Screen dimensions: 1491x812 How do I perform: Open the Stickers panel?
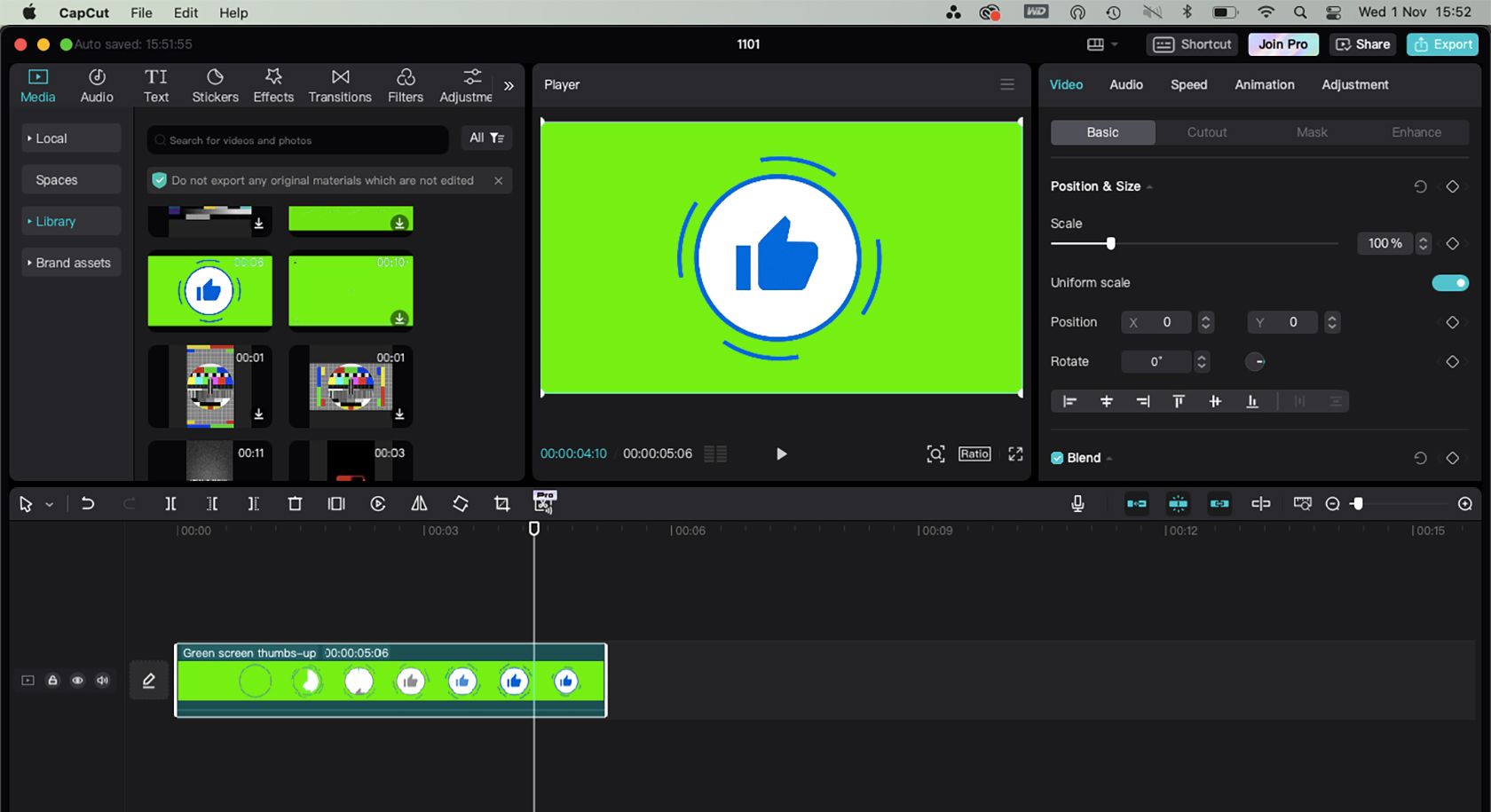point(215,84)
